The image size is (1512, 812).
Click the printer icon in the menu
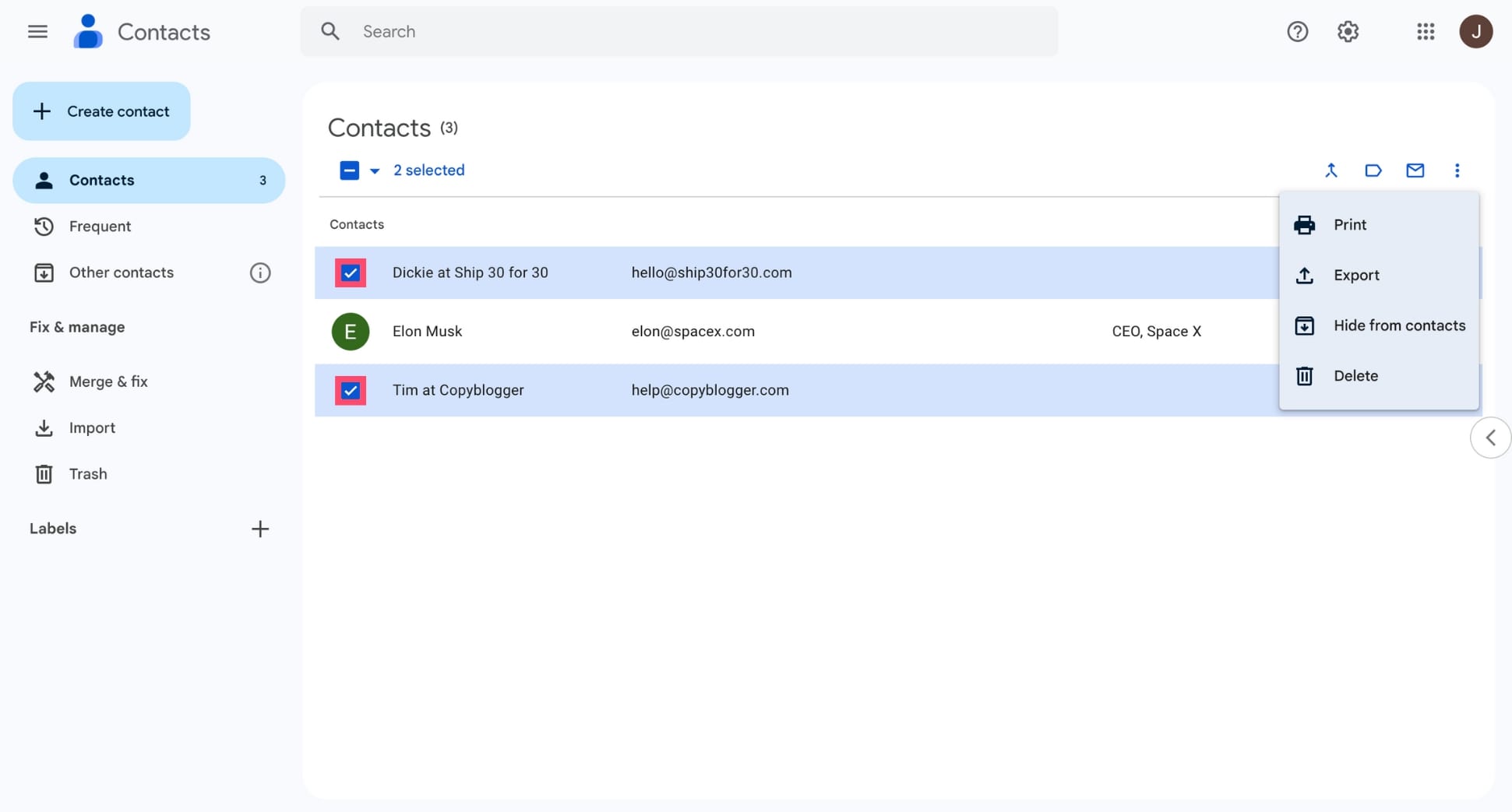pos(1304,225)
